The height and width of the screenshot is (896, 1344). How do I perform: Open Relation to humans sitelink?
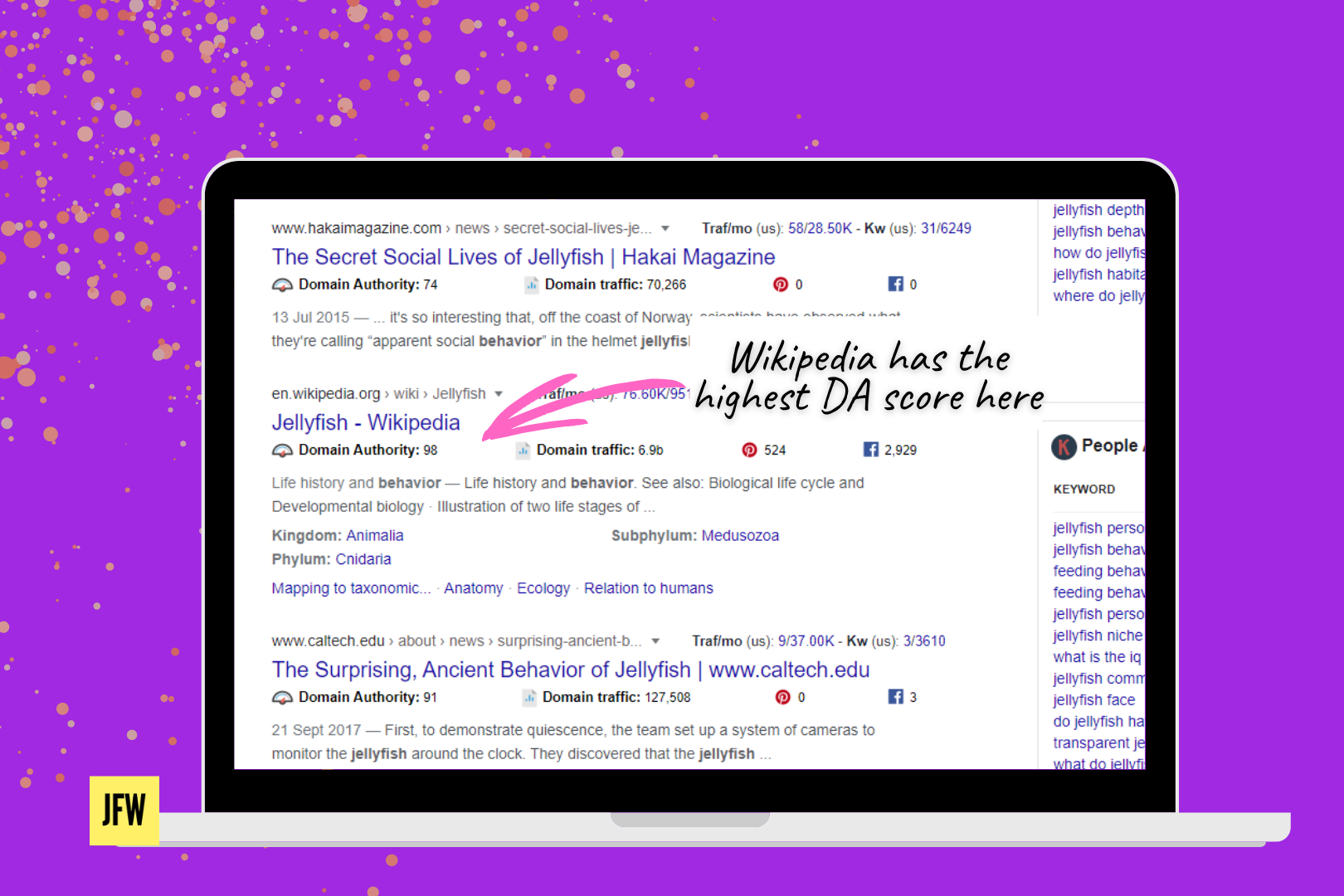649,588
